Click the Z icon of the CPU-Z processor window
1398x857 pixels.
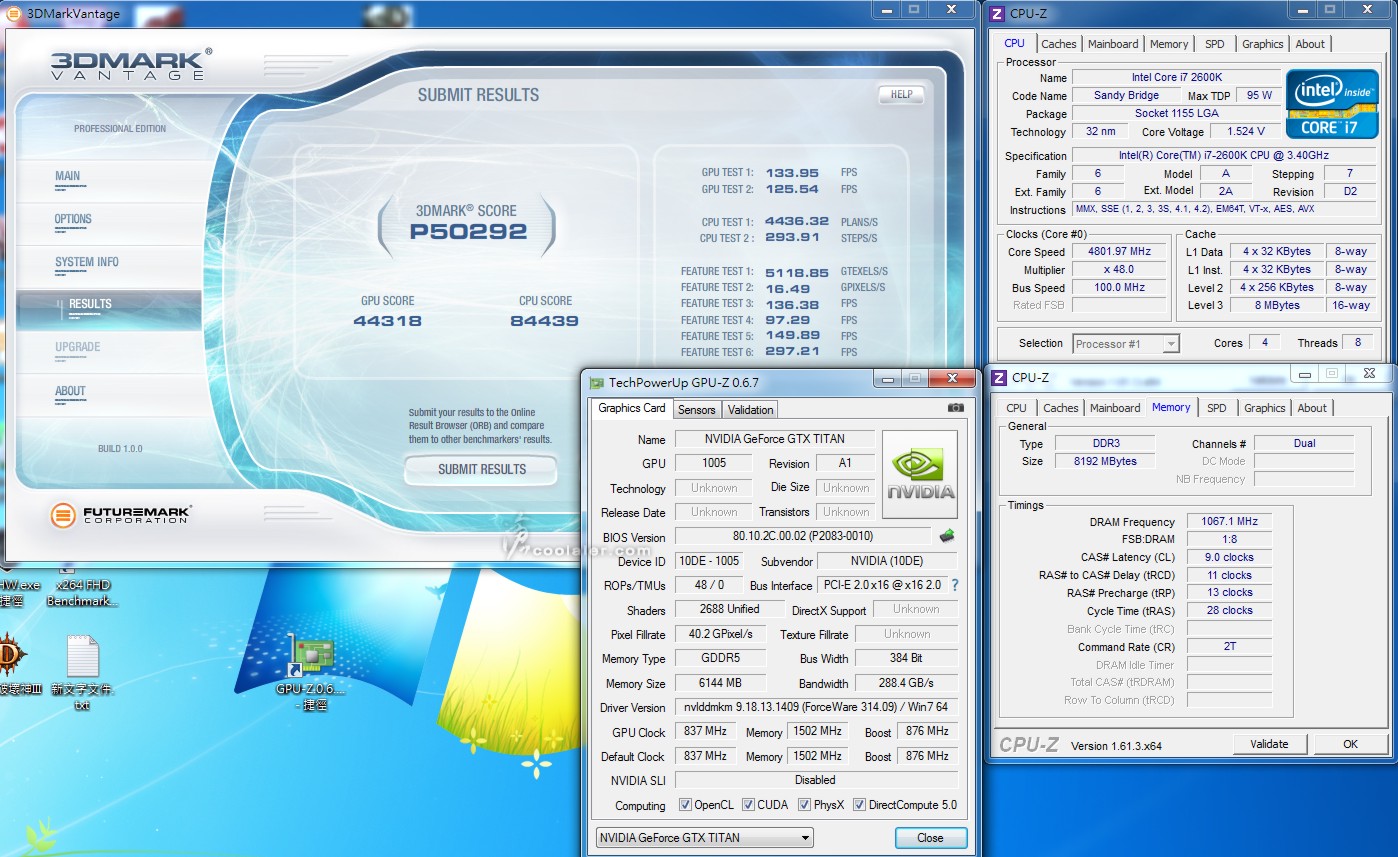coord(997,13)
